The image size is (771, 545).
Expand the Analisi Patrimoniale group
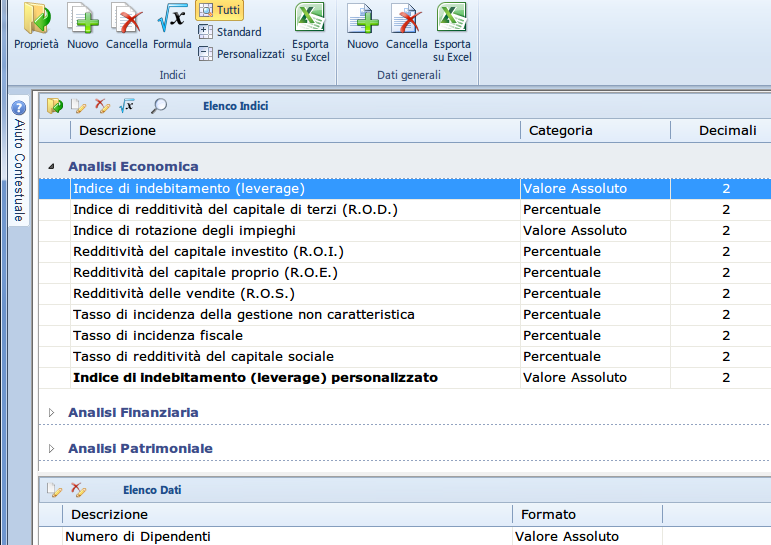click(x=52, y=449)
